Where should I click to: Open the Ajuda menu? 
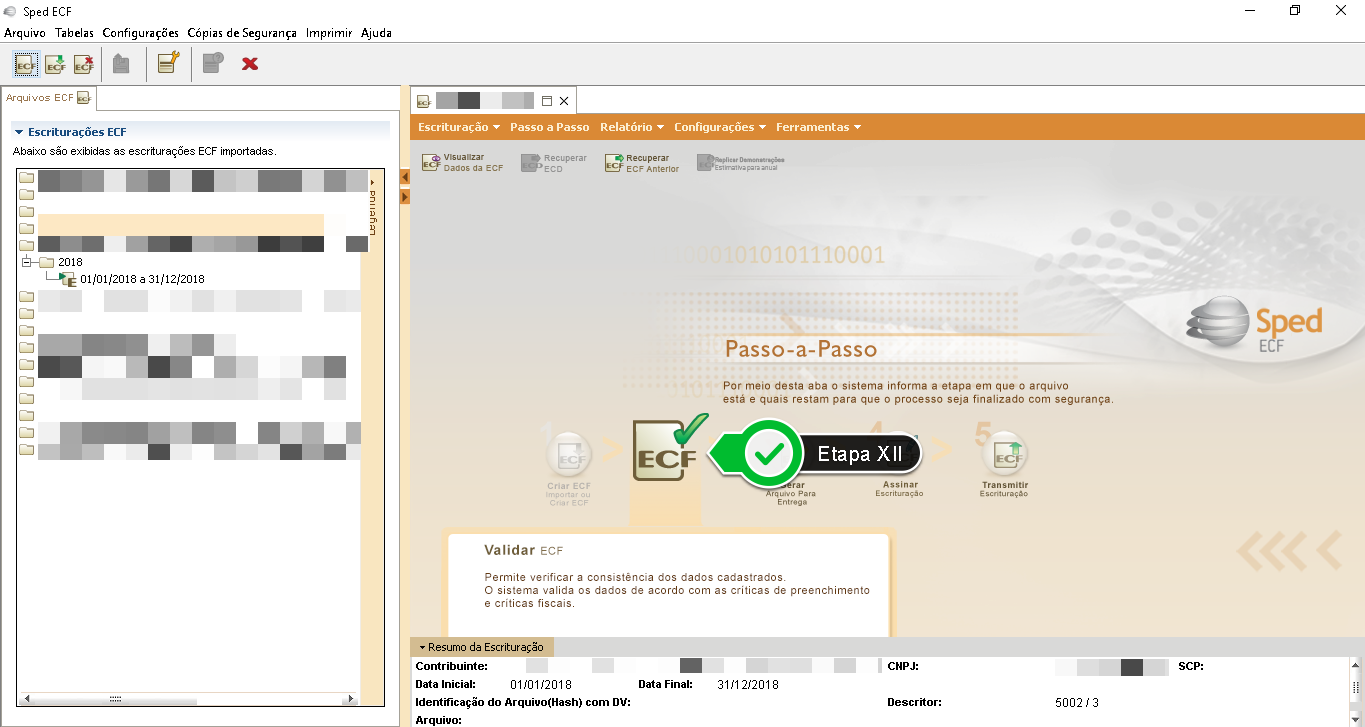pyautogui.click(x=376, y=33)
